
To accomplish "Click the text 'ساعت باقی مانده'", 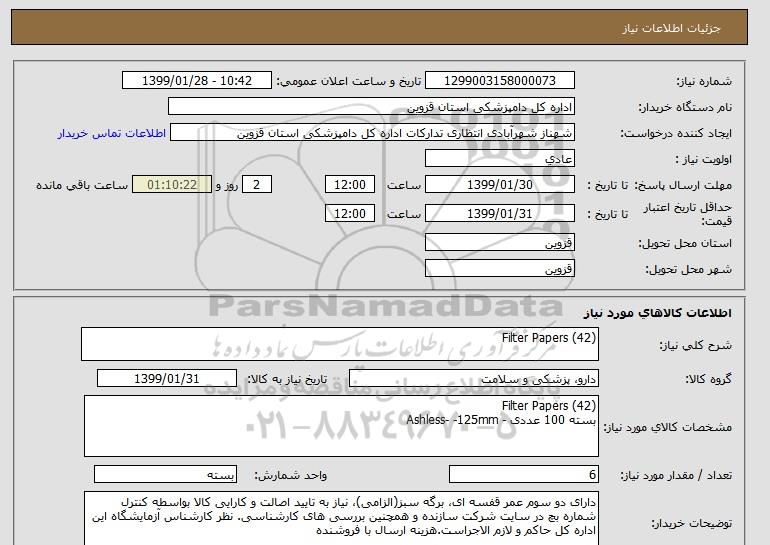I will tap(82, 185).
